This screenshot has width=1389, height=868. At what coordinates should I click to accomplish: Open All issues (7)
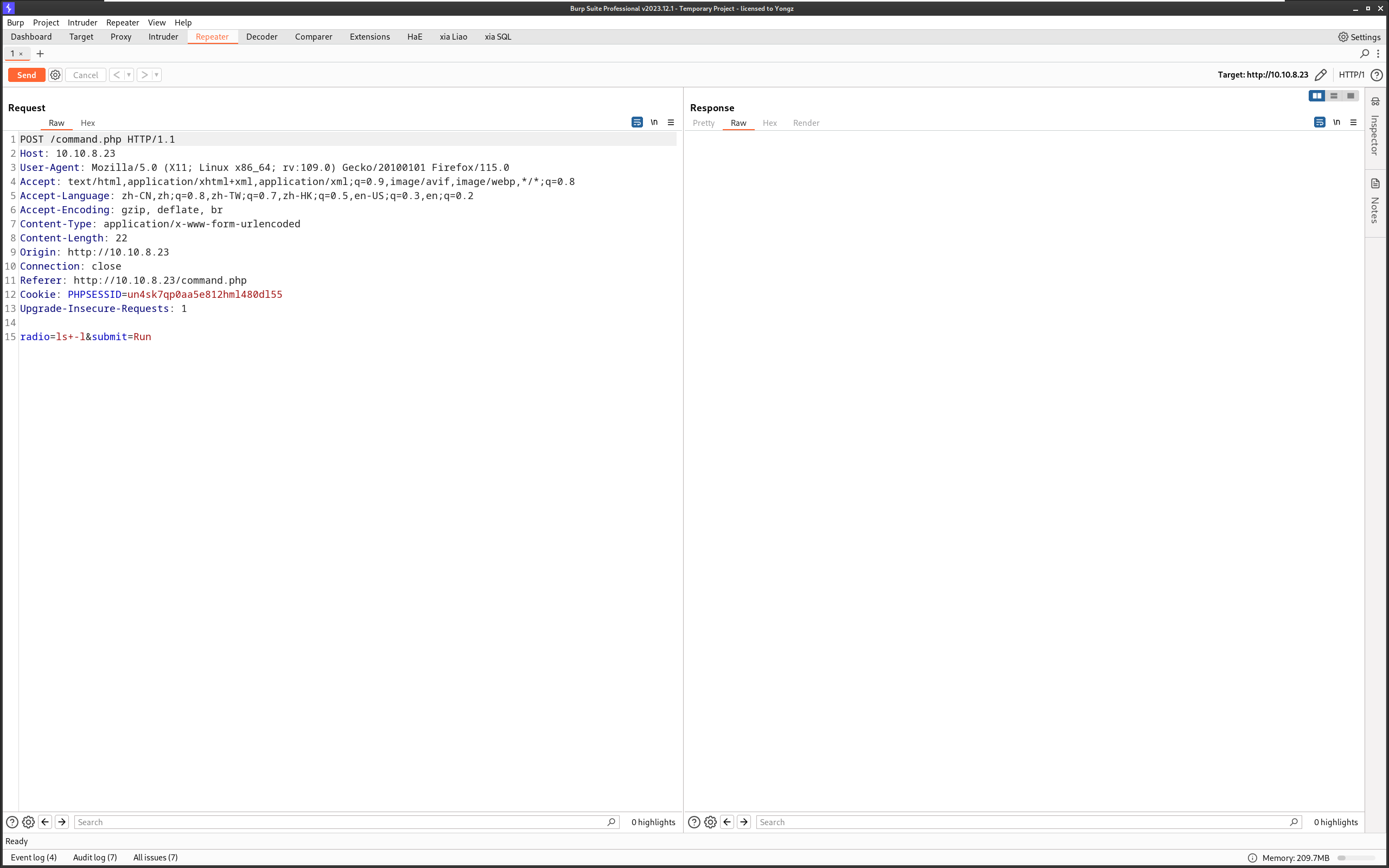coord(156,858)
